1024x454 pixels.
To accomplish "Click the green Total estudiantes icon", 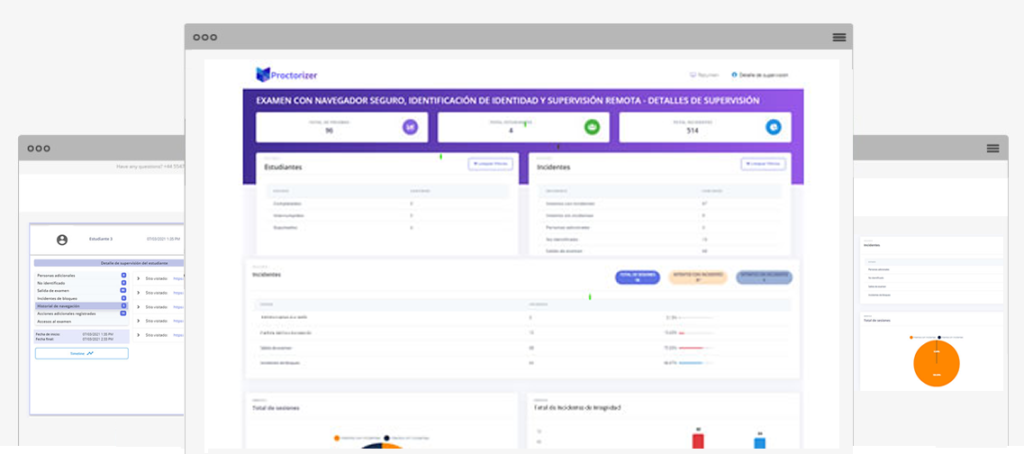I will tap(592, 127).
